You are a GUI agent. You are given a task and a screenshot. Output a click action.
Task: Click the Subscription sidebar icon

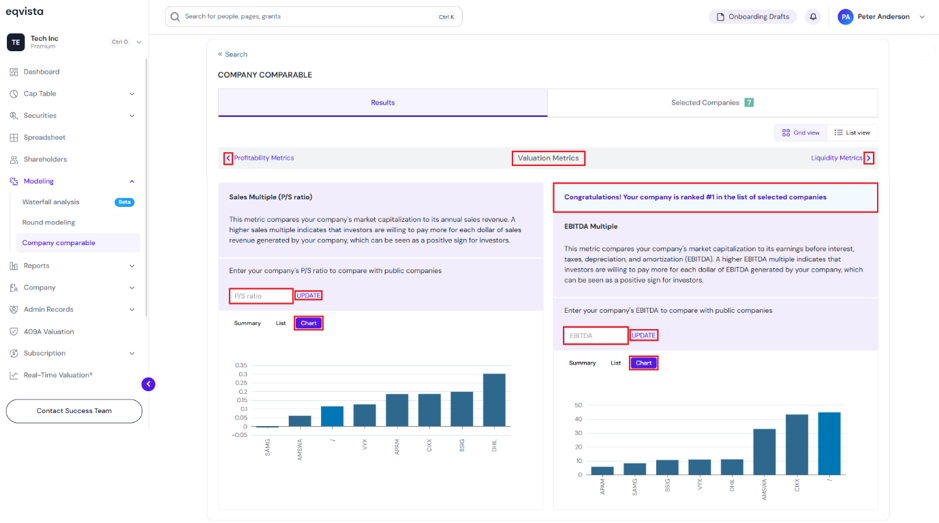(x=14, y=353)
